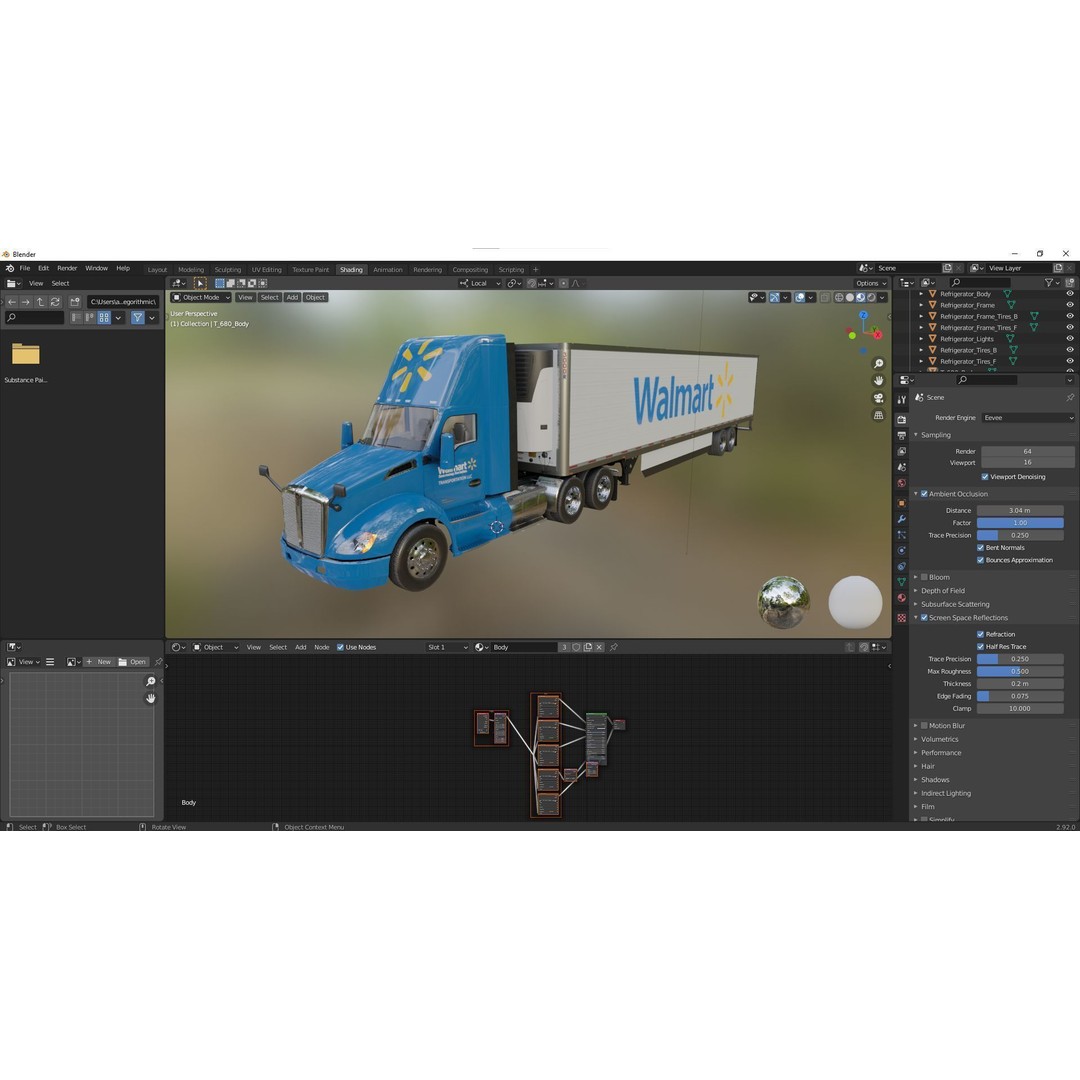Open the Node menu in shader editor

[322, 647]
